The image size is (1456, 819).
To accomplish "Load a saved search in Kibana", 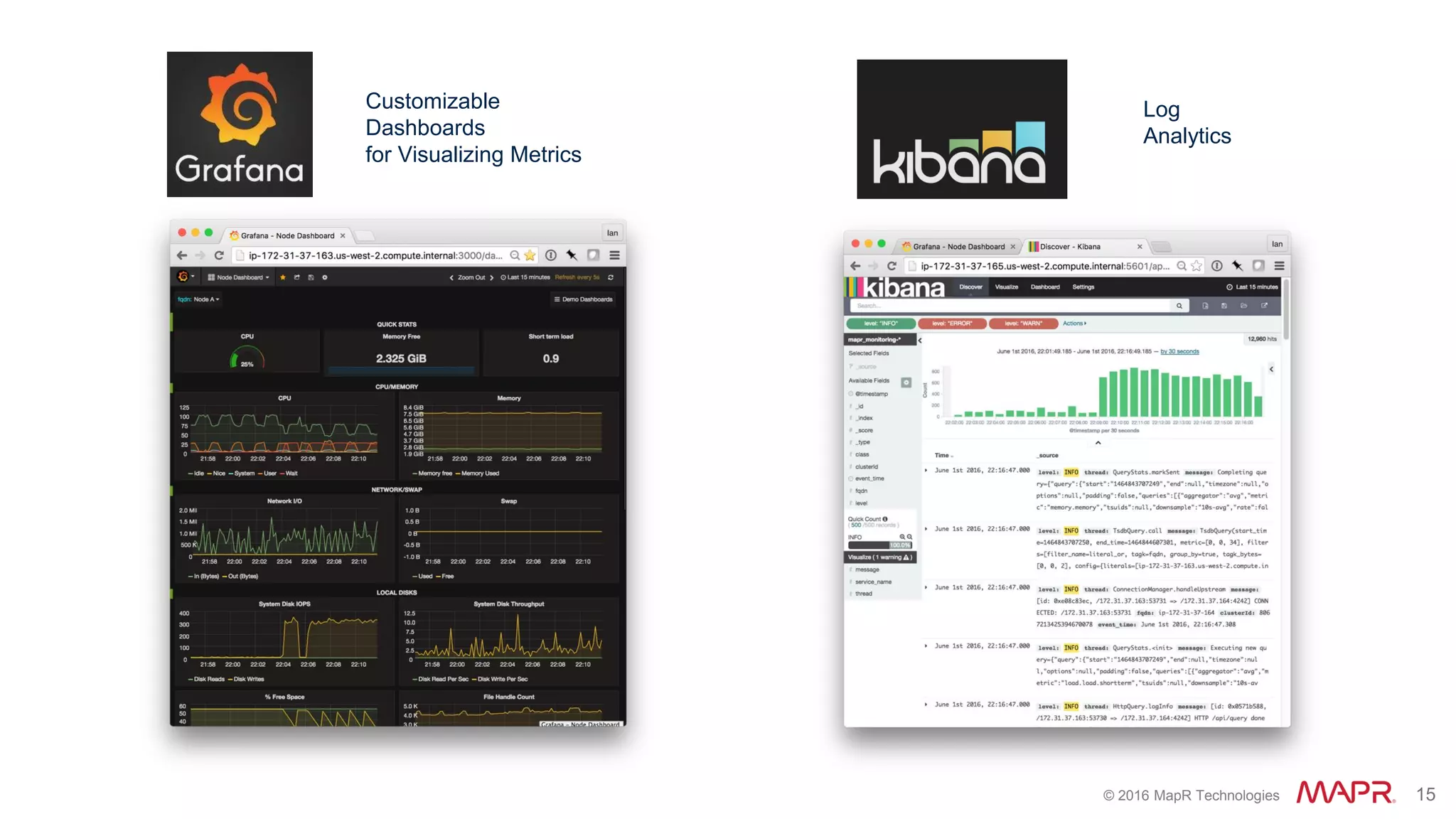I will tap(1244, 306).
